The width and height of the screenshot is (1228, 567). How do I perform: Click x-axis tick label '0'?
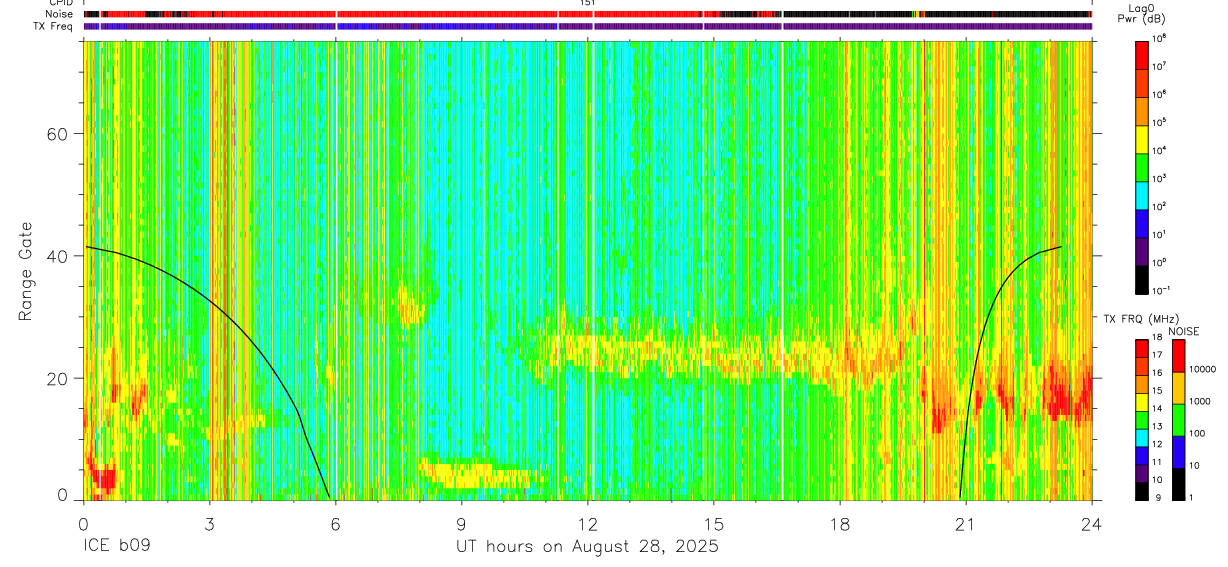click(83, 523)
